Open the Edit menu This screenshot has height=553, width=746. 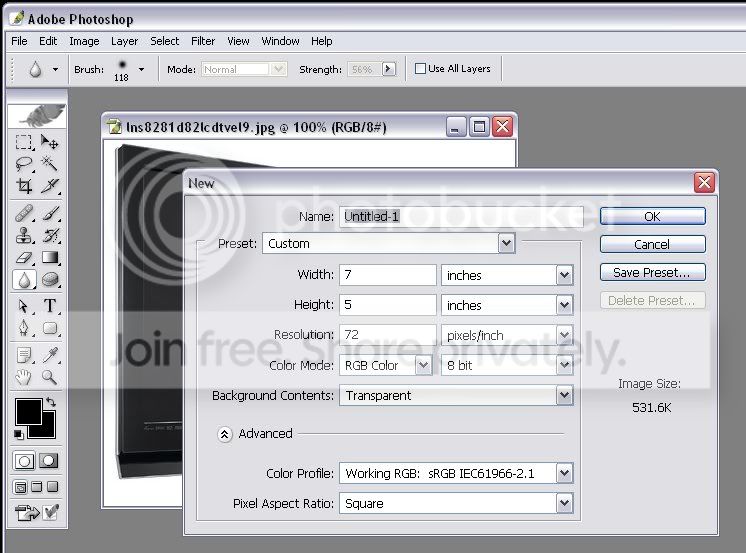point(48,41)
